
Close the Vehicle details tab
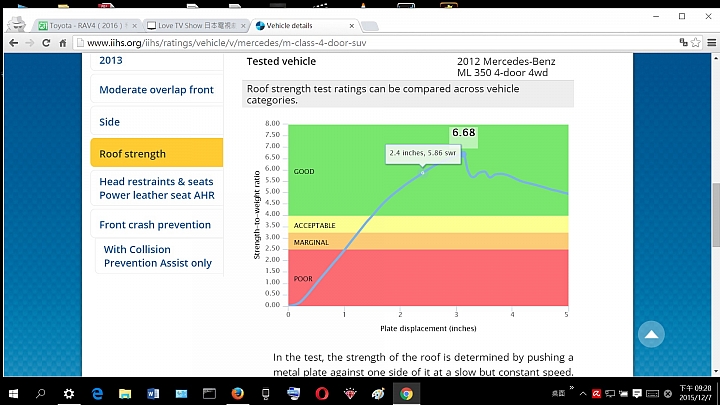click(x=352, y=26)
